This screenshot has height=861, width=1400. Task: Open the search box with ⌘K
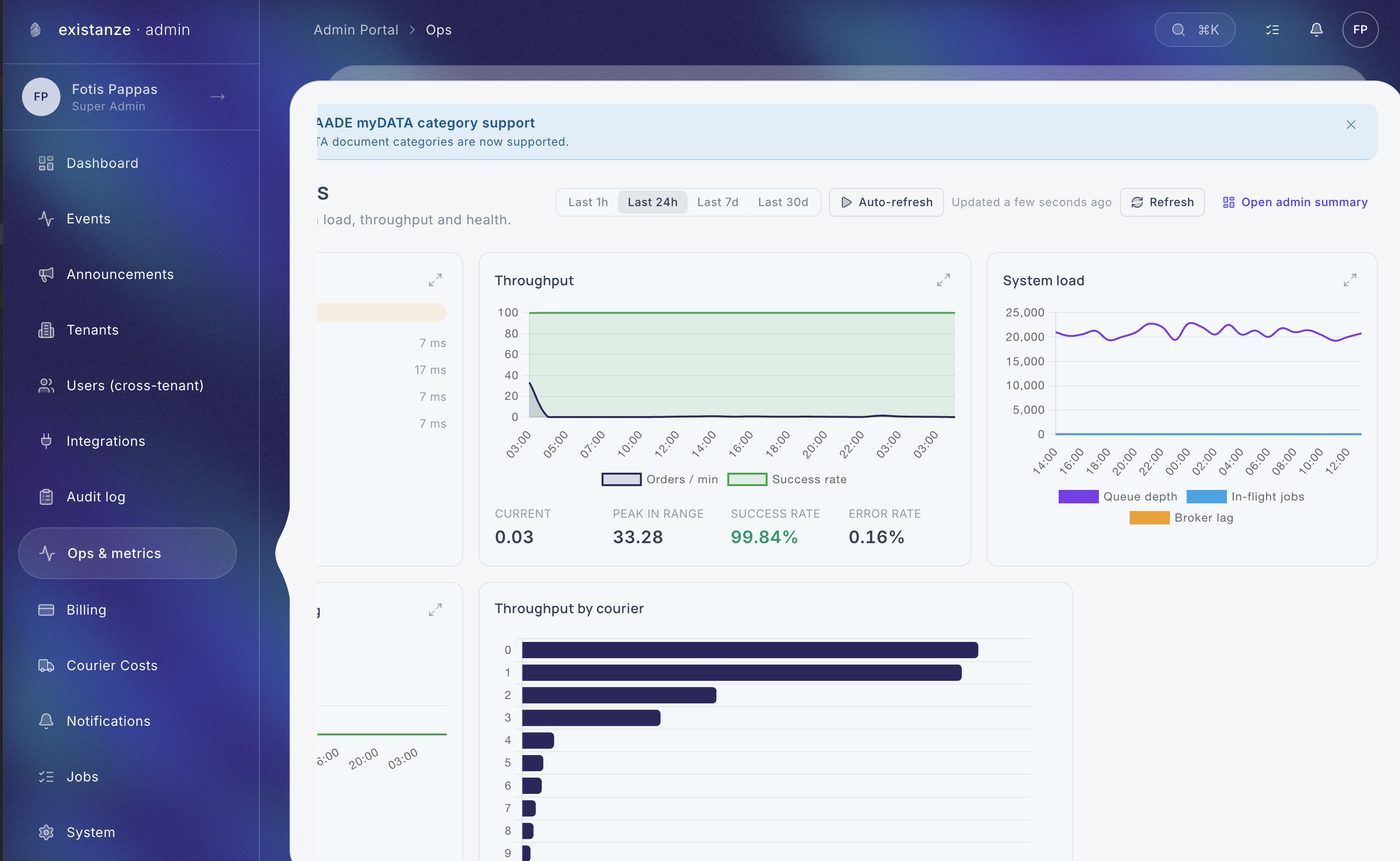pos(1194,30)
